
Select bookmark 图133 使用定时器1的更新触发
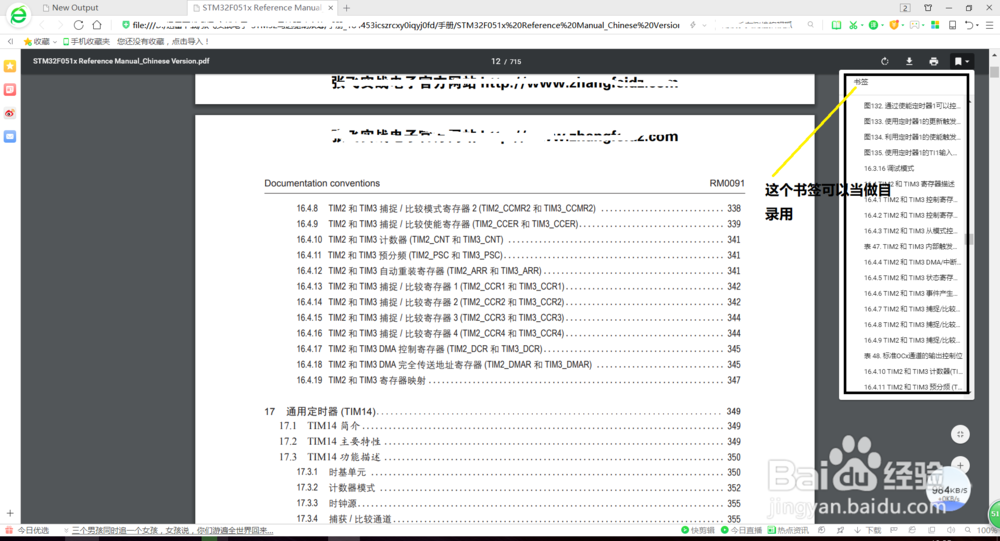[911, 121]
